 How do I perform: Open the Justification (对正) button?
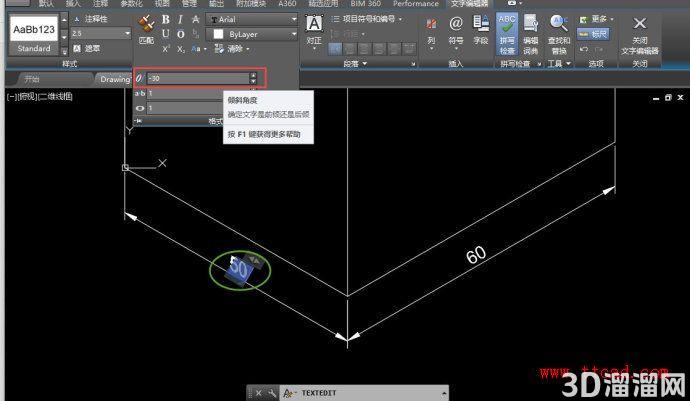click(x=314, y=30)
